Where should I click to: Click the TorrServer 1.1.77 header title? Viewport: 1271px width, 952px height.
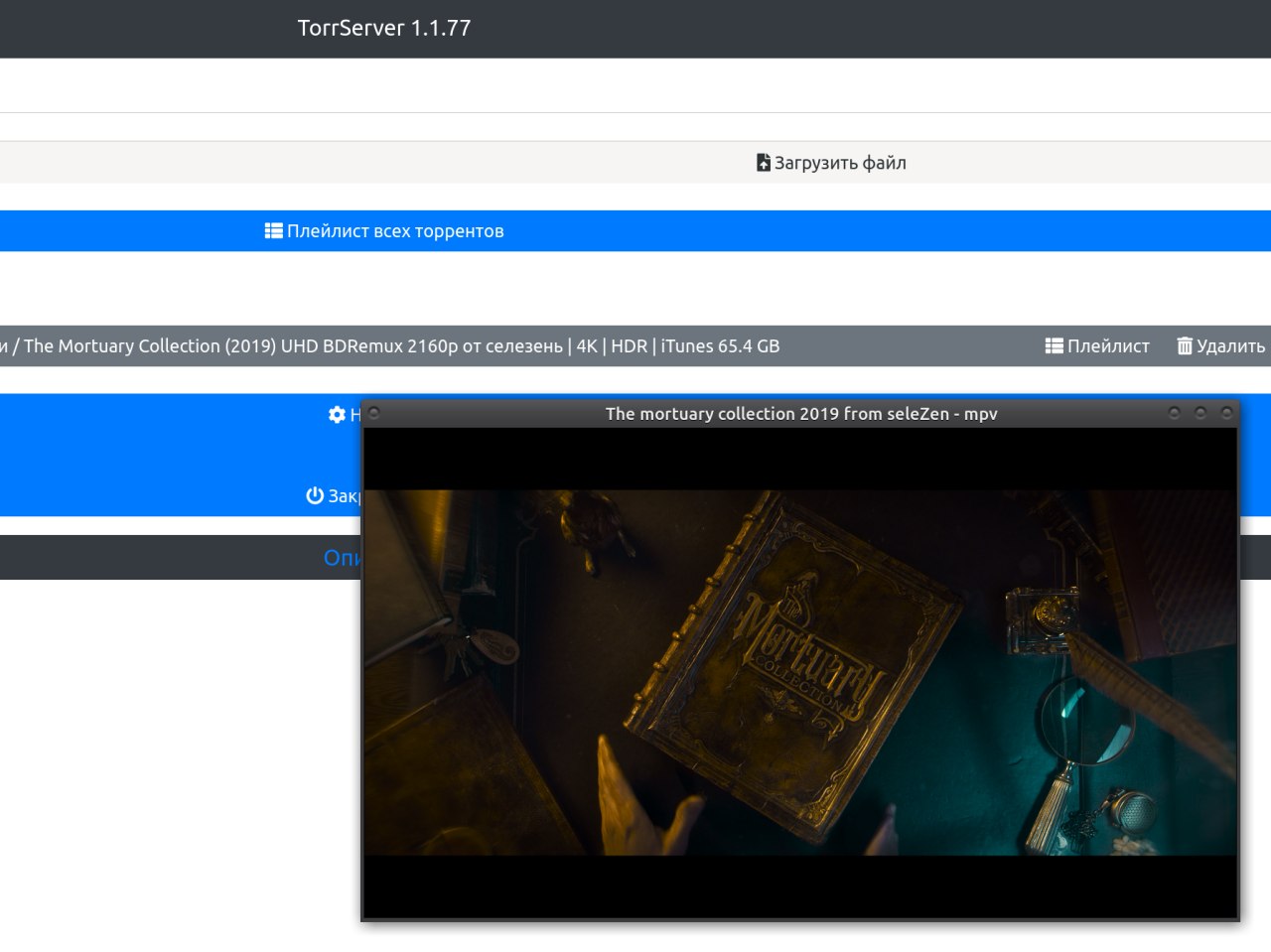click(x=384, y=28)
